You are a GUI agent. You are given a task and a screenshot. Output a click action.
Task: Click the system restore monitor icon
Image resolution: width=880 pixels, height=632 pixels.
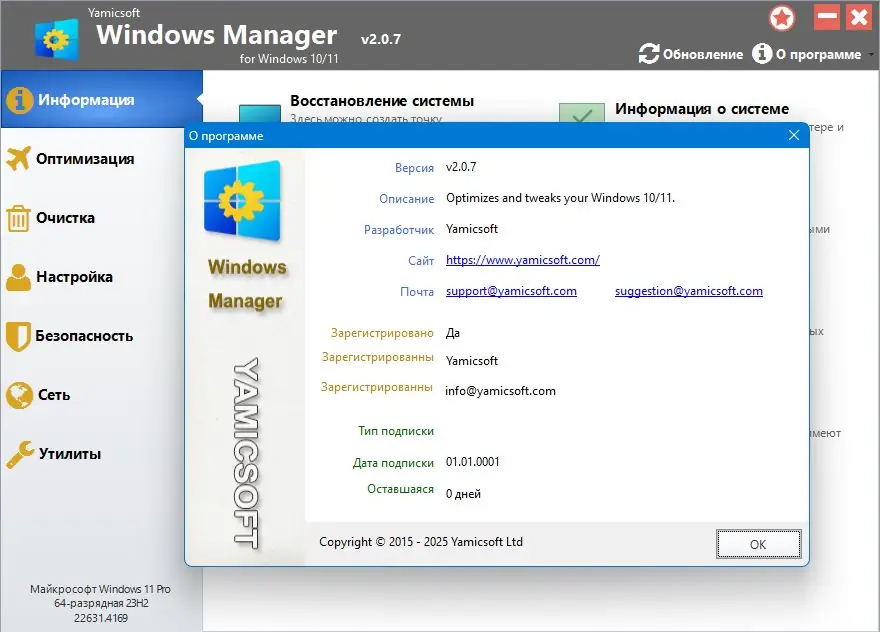(x=260, y=113)
